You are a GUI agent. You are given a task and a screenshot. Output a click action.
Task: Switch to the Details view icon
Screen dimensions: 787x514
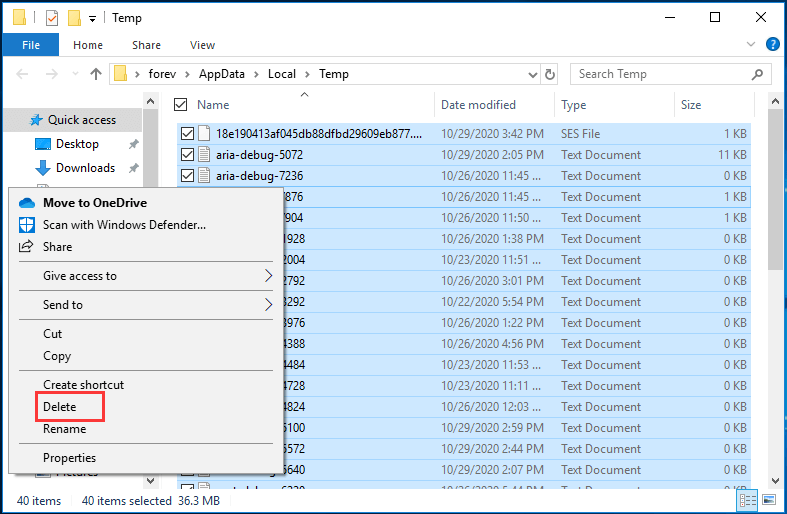(747, 500)
